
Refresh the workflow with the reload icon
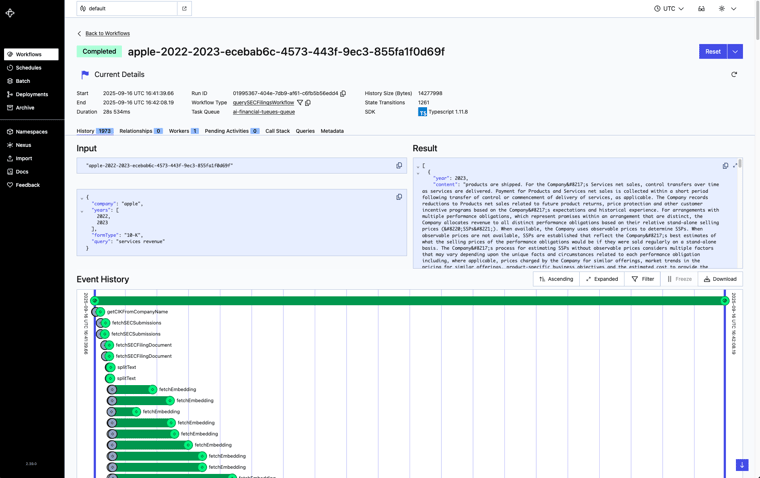(734, 75)
